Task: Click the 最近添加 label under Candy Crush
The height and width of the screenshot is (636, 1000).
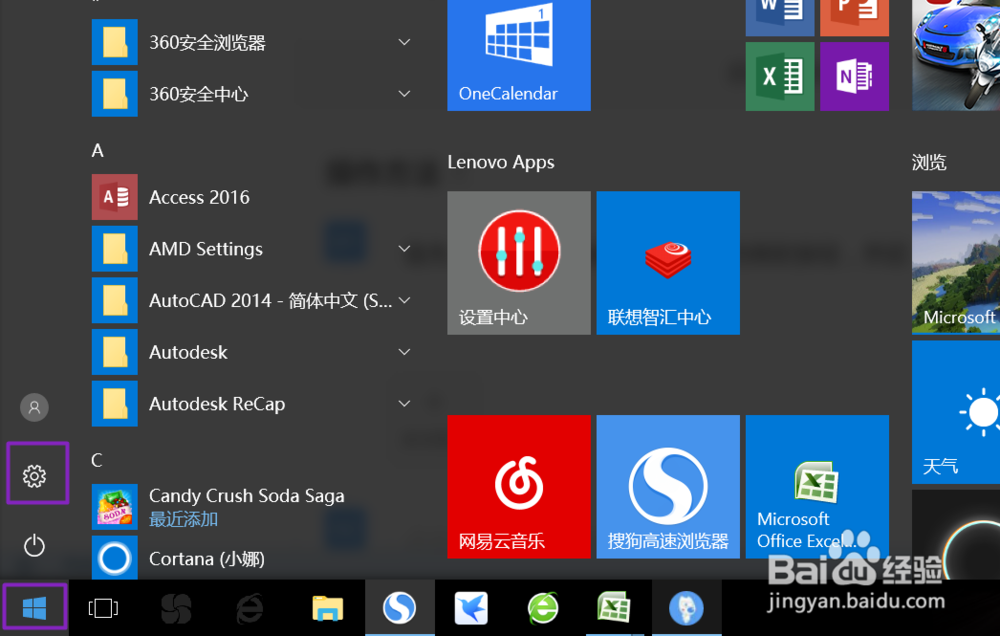Action: pyautogui.click(x=183, y=519)
